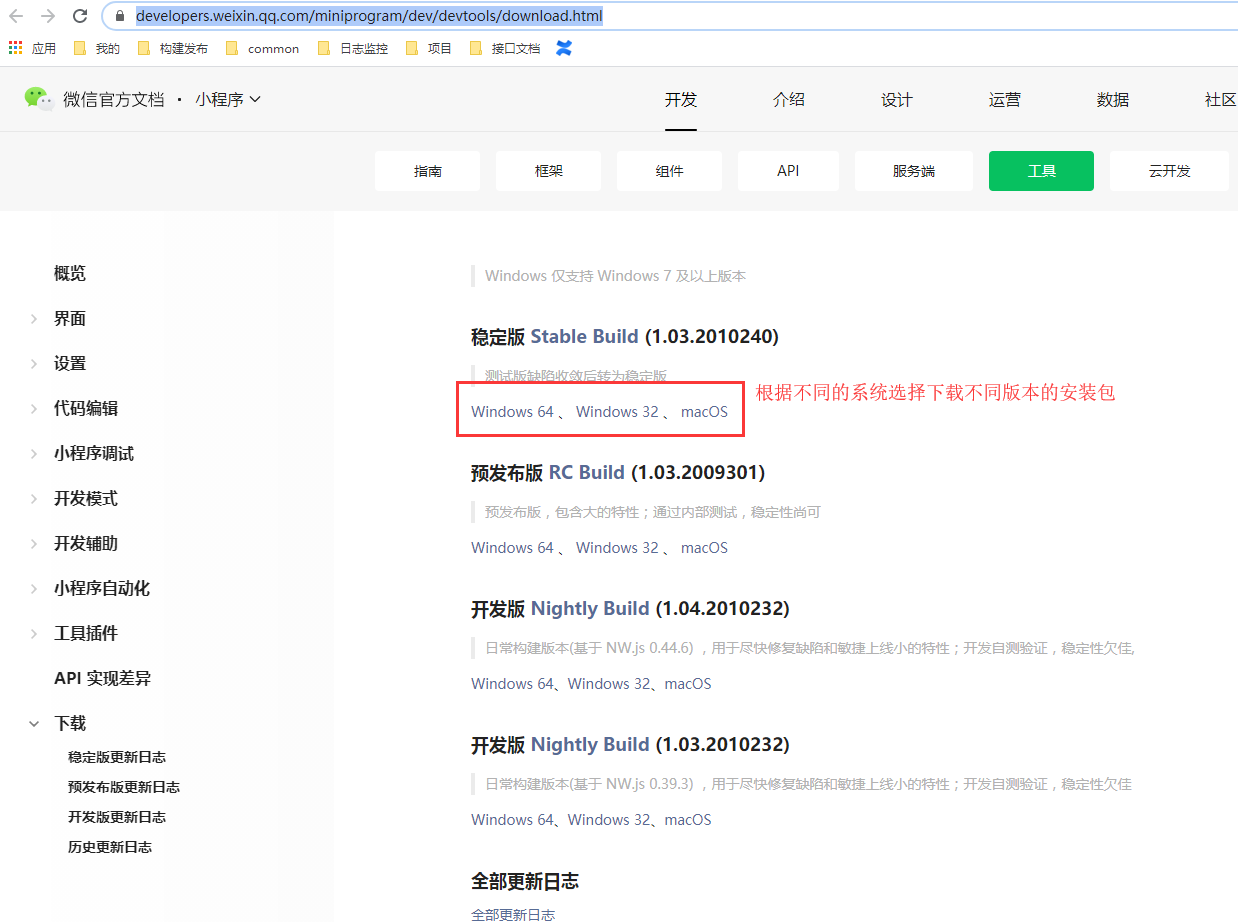Viewport: 1238px width, 922px height.
Task: Click the 组件 button
Action: point(670,171)
